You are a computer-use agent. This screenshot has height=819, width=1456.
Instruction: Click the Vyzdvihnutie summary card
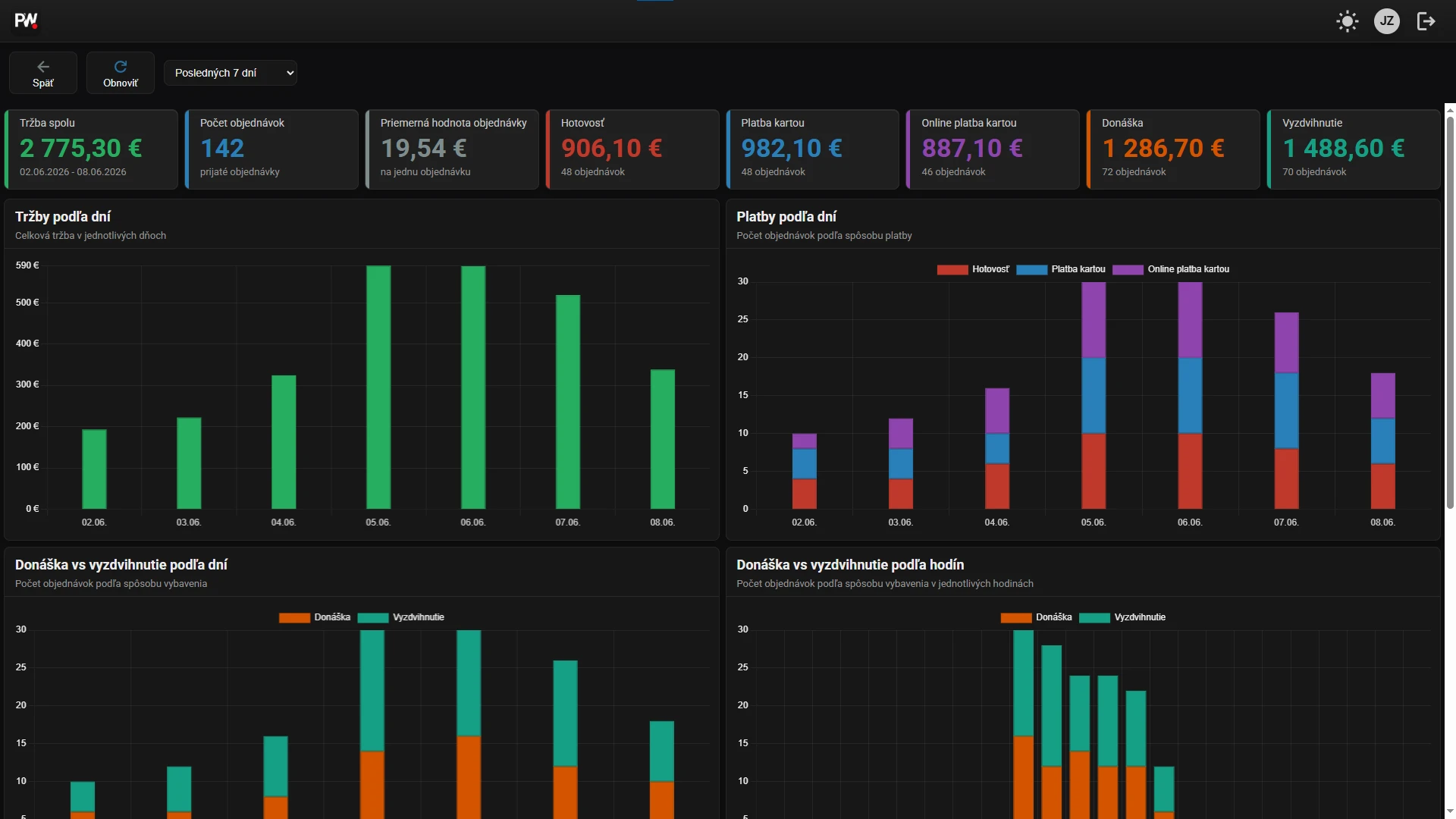(x=1354, y=149)
